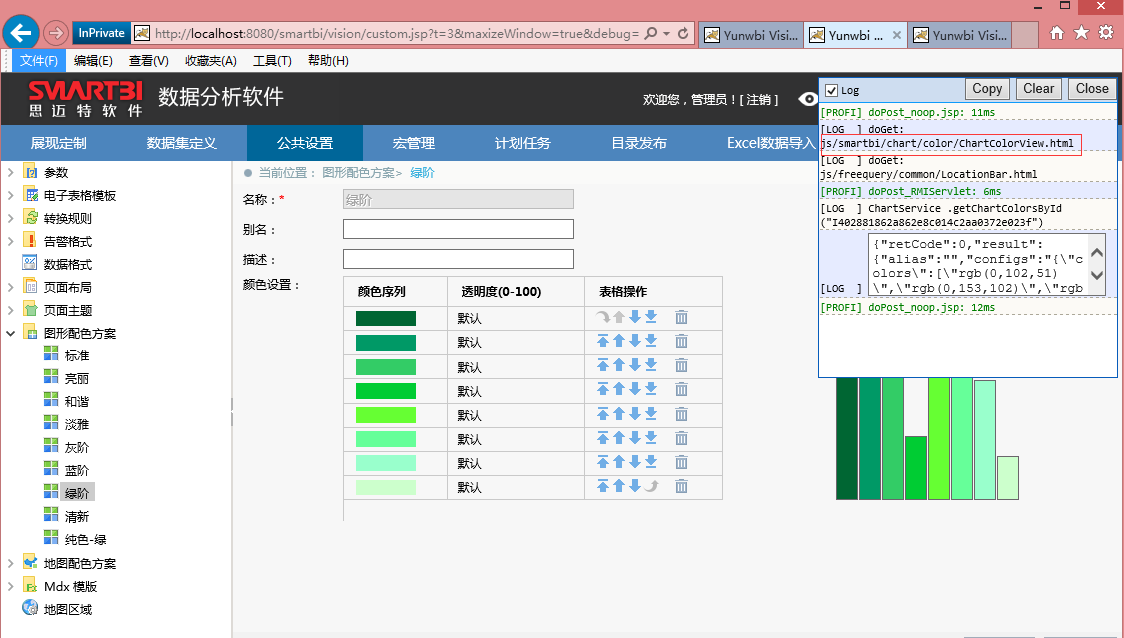Expand the 参数 tree node
This screenshot has height=638, width=1124.
(11, 172)
